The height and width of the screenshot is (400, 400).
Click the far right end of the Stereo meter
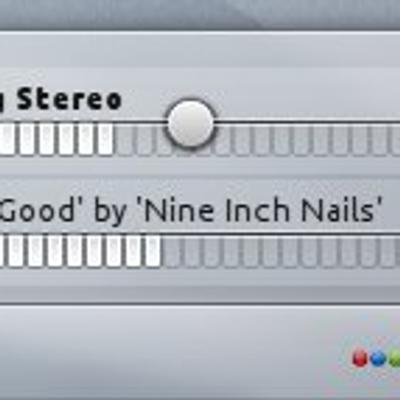coord(395,141)
